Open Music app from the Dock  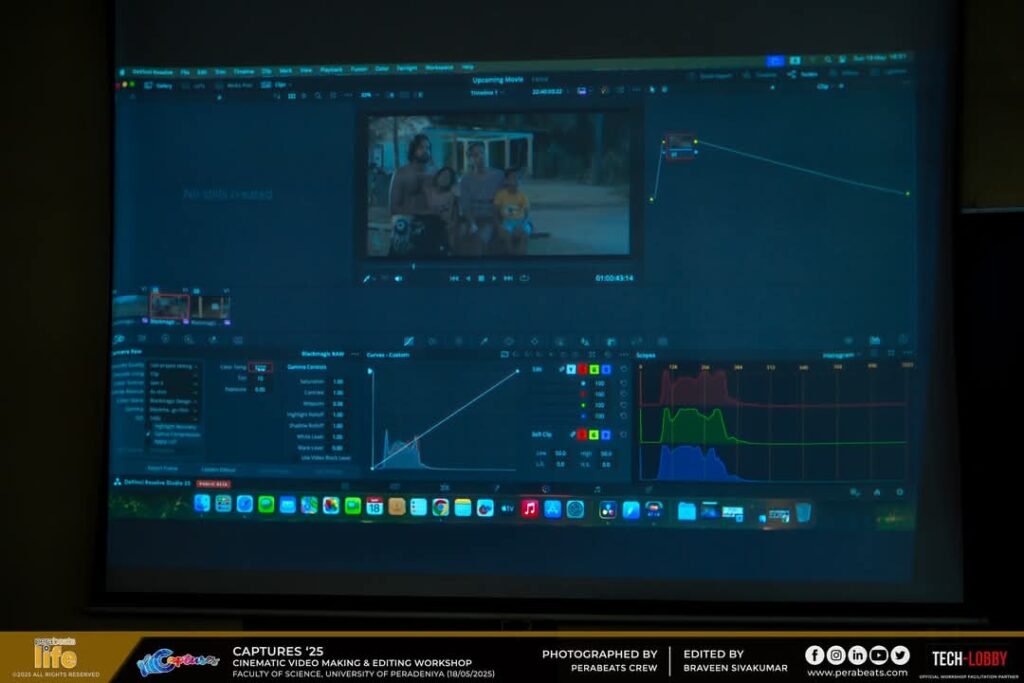point(530,508)
